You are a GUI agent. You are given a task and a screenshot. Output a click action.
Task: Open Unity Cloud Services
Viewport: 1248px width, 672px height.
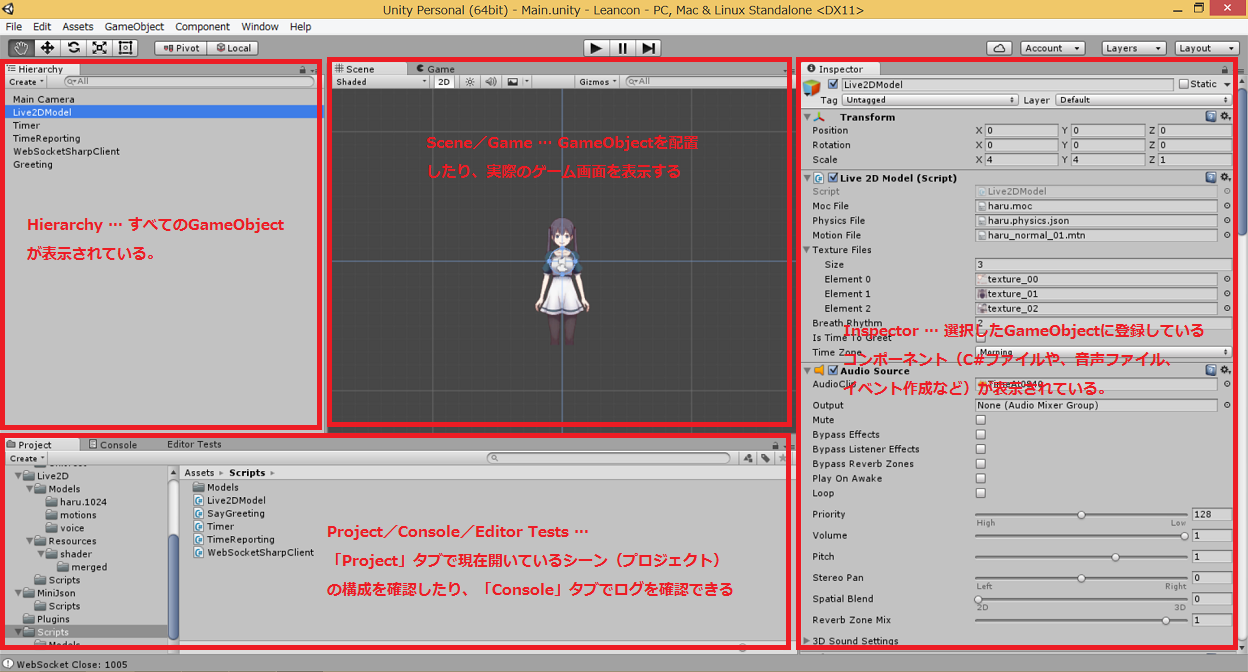pyautogui.click(x=1000, y=47)
